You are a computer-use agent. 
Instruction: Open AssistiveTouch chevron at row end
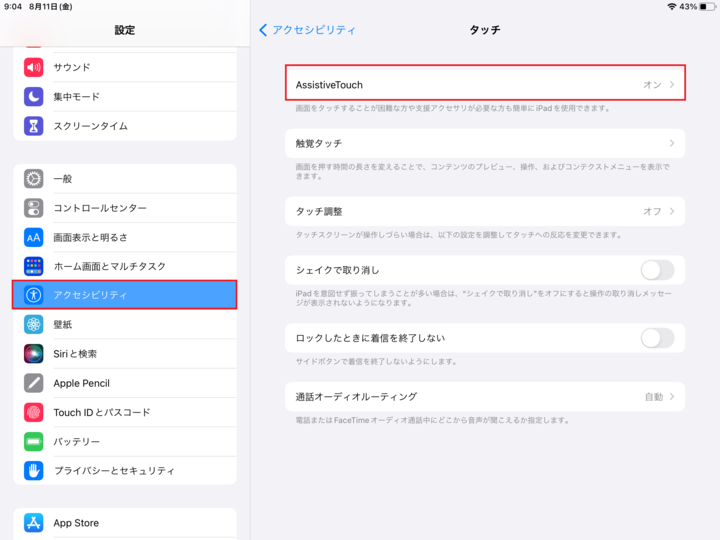[x=672, y=84]
